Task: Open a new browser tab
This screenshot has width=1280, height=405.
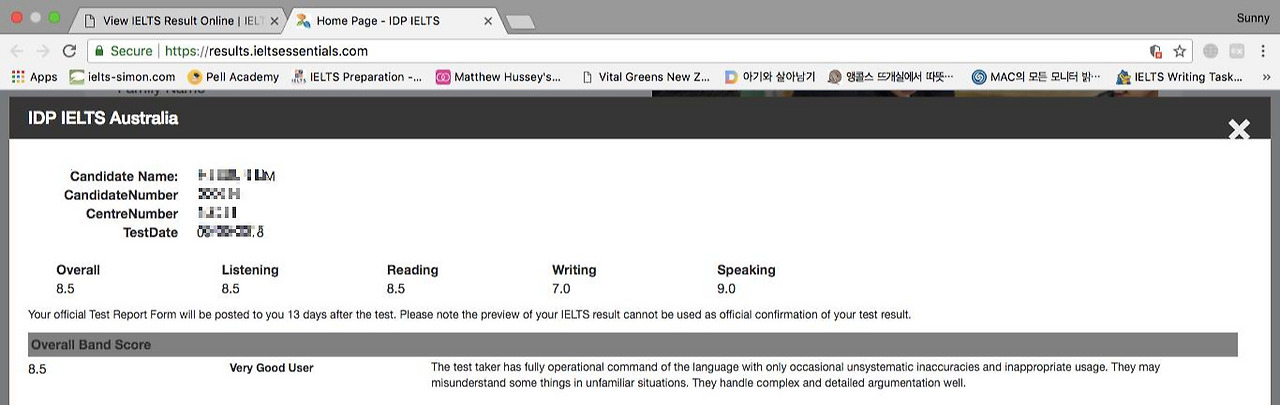Action: click(x=520, y=21)
